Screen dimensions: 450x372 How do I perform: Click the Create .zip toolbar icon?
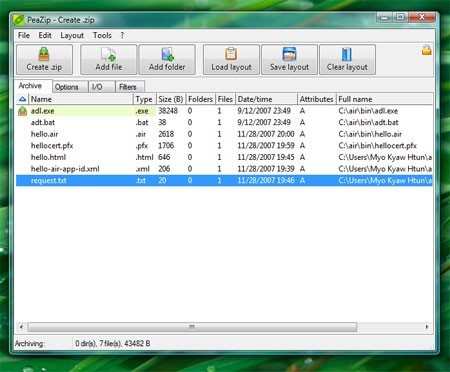tap(44, 54)
